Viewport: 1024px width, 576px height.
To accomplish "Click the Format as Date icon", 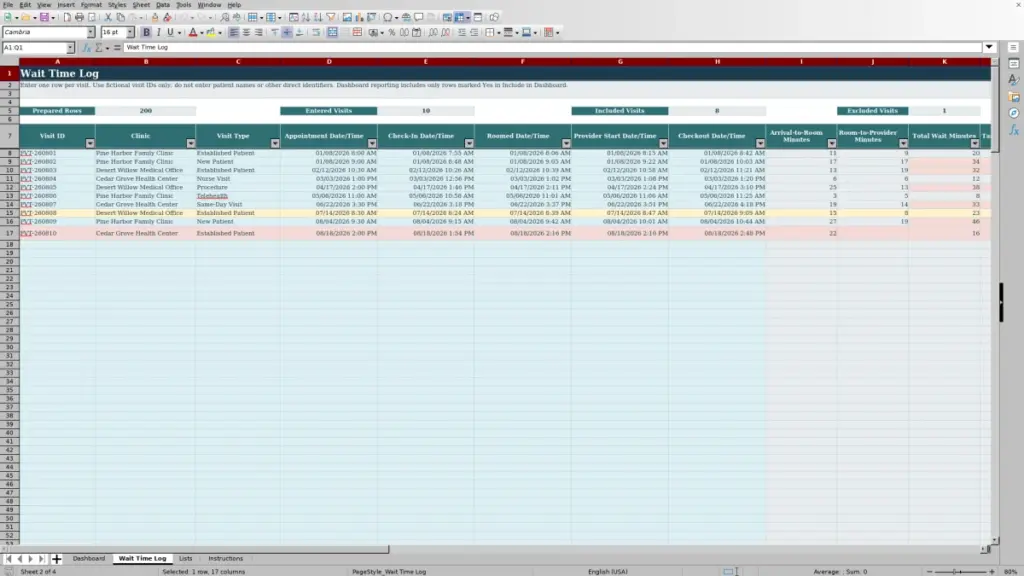I will tap(417, 32).
